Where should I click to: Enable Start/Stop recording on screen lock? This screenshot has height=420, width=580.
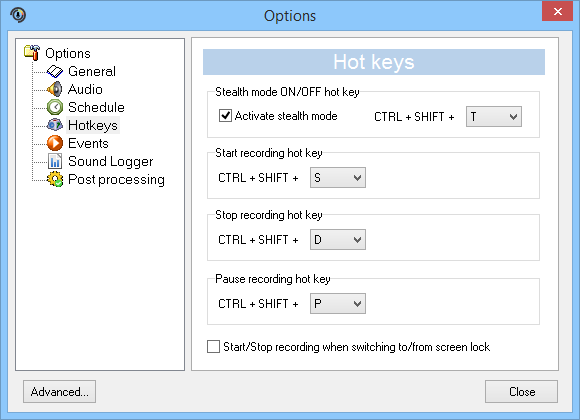tap(213, 347)
